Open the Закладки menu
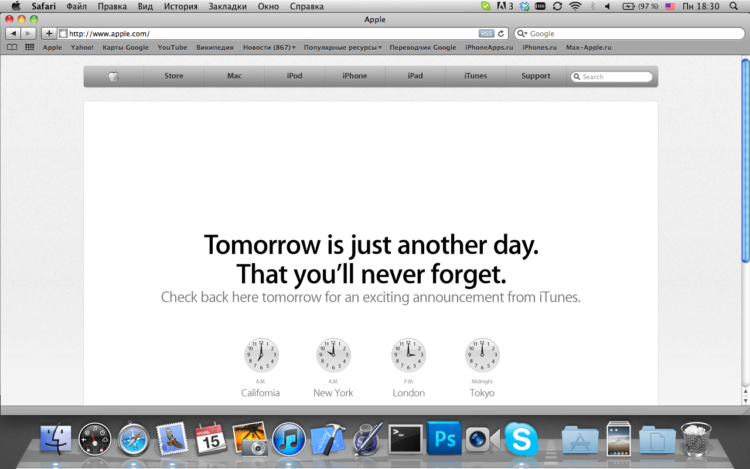The image size is (750, 469). click(x=227, y=6)
